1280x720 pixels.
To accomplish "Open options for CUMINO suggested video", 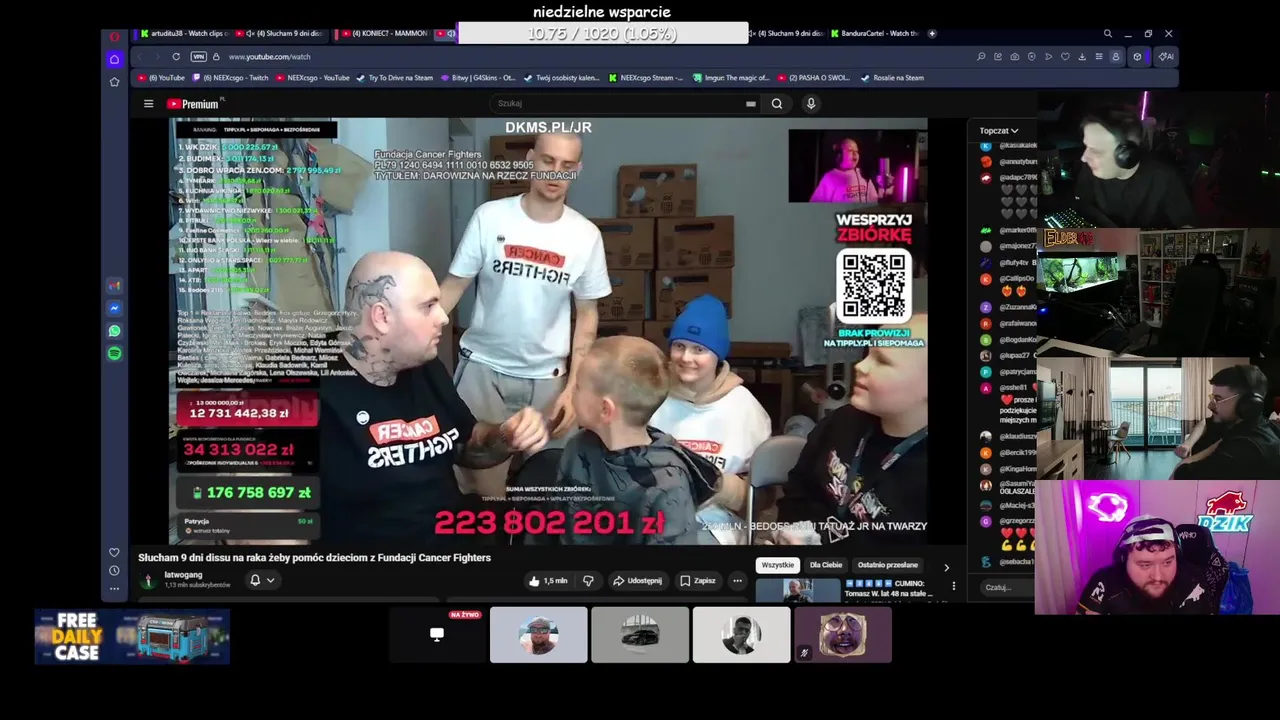I will click(953, 586).
